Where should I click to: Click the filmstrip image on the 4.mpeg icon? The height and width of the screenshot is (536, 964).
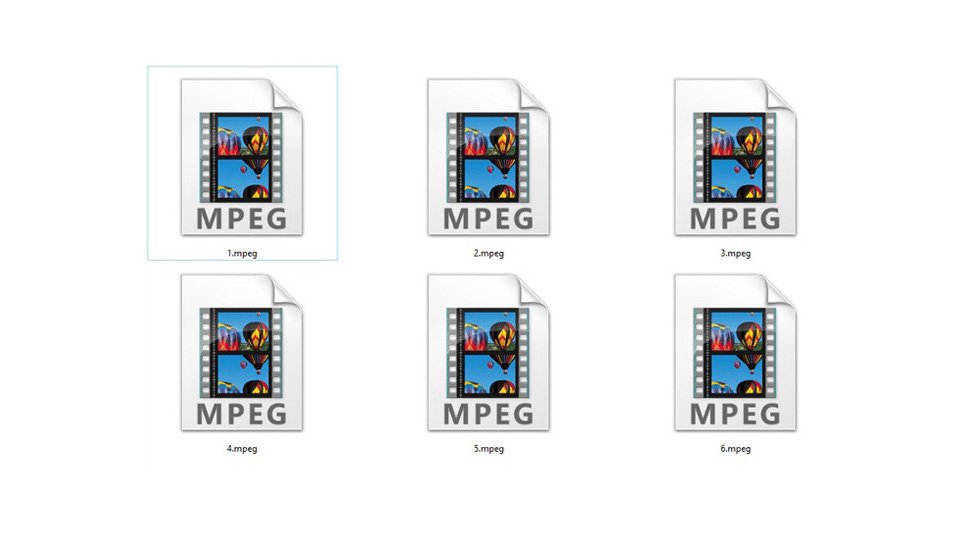pyautogui.click(x=241, y=352)
